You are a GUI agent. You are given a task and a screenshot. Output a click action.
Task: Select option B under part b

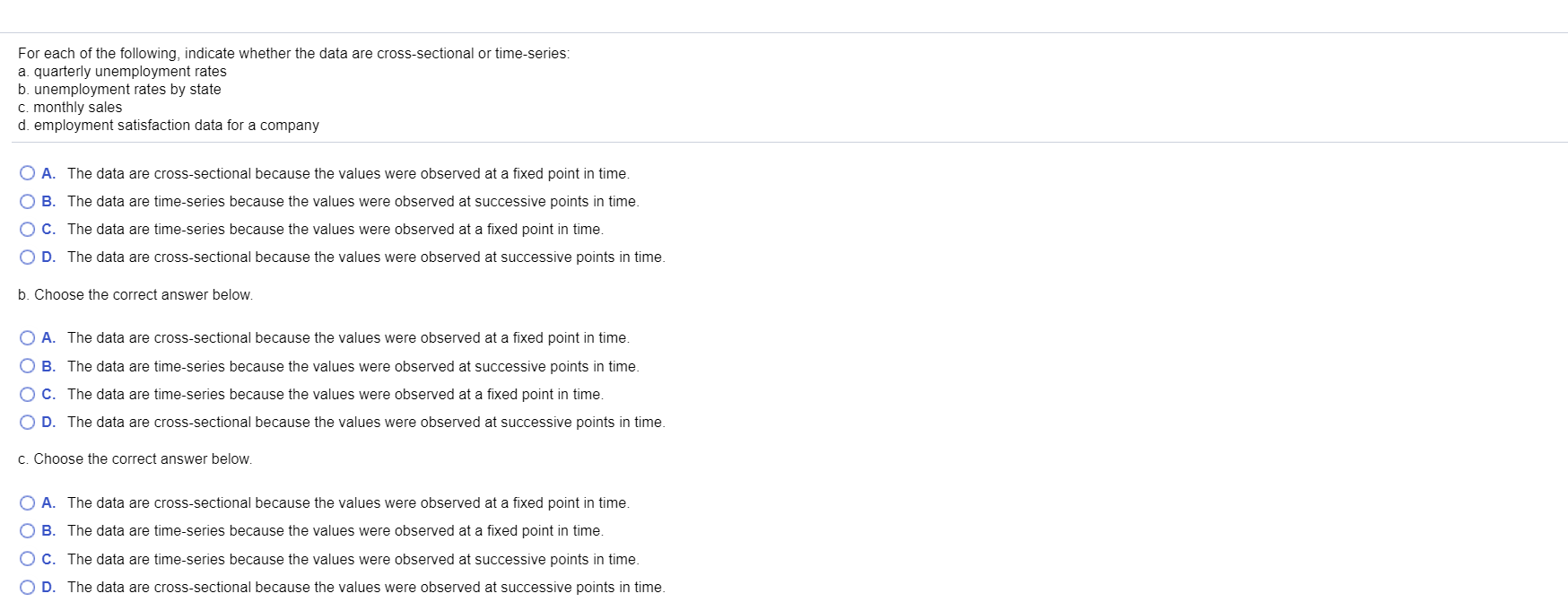point(28,366)
